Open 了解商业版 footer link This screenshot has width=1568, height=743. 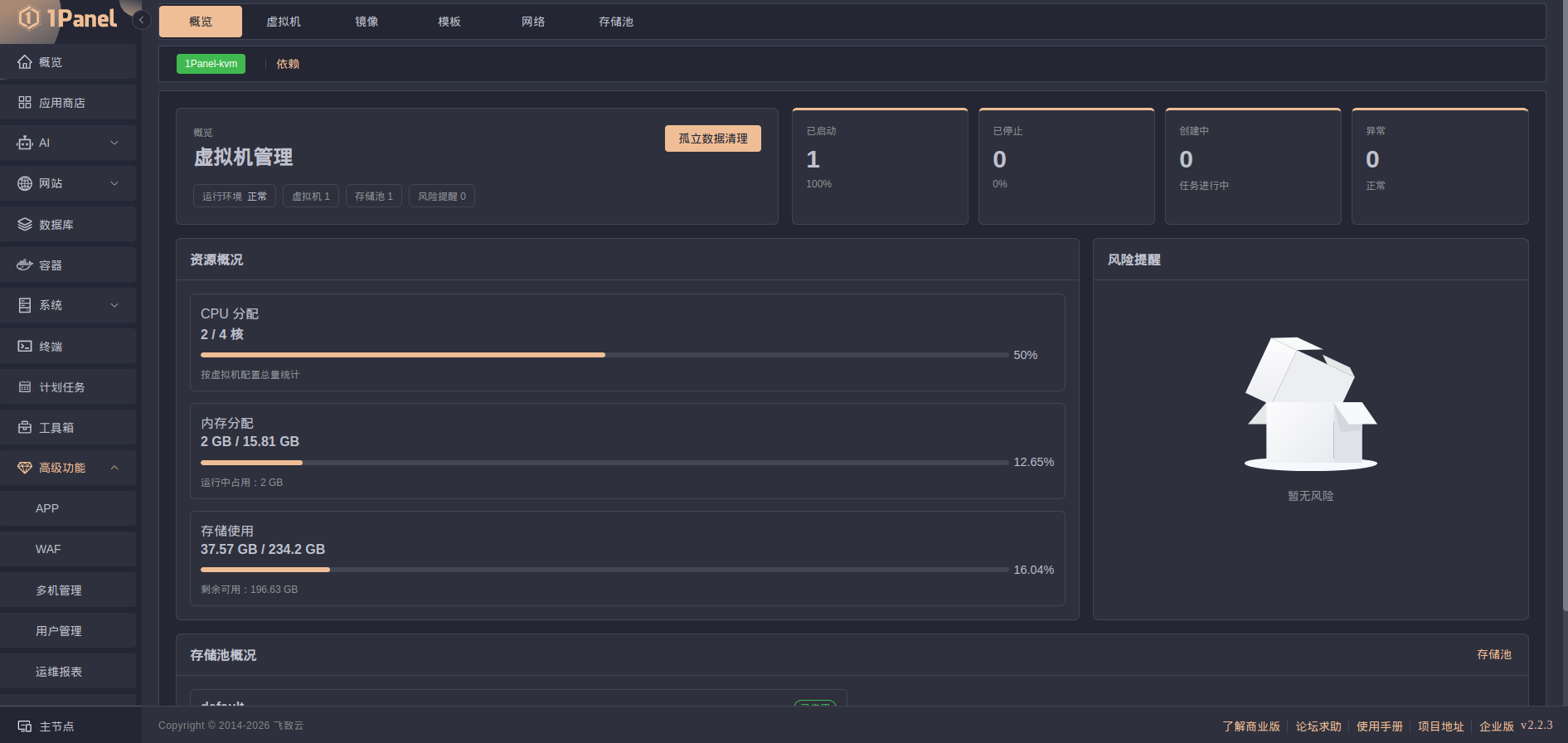1251,726
